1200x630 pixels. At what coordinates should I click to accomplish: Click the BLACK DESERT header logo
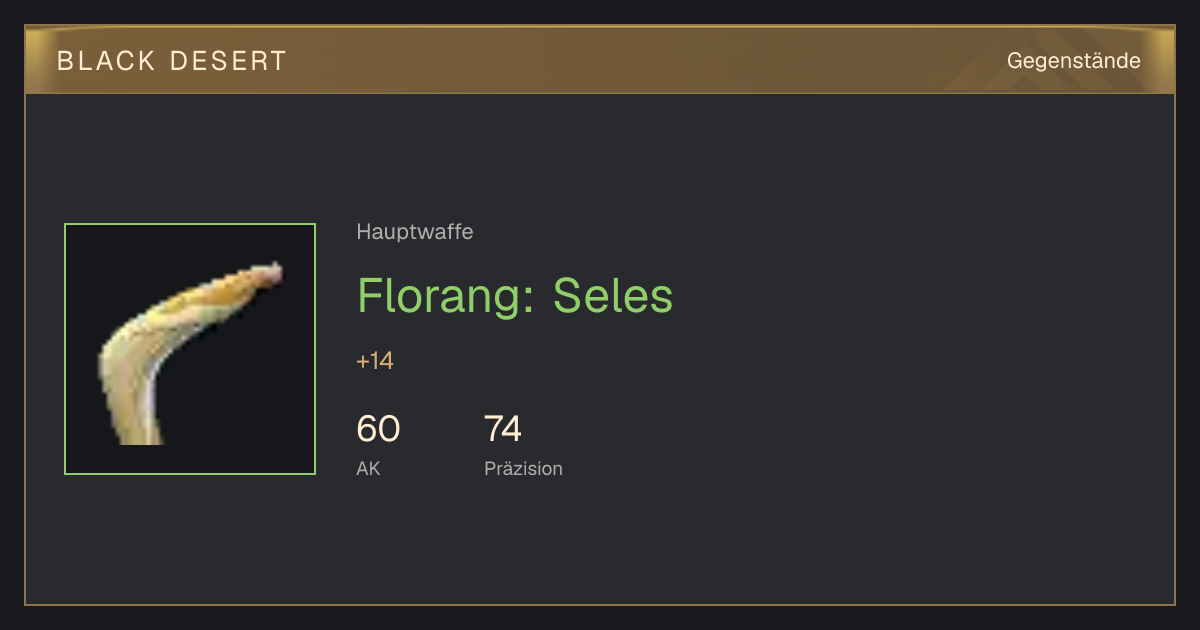coord(172,61)
